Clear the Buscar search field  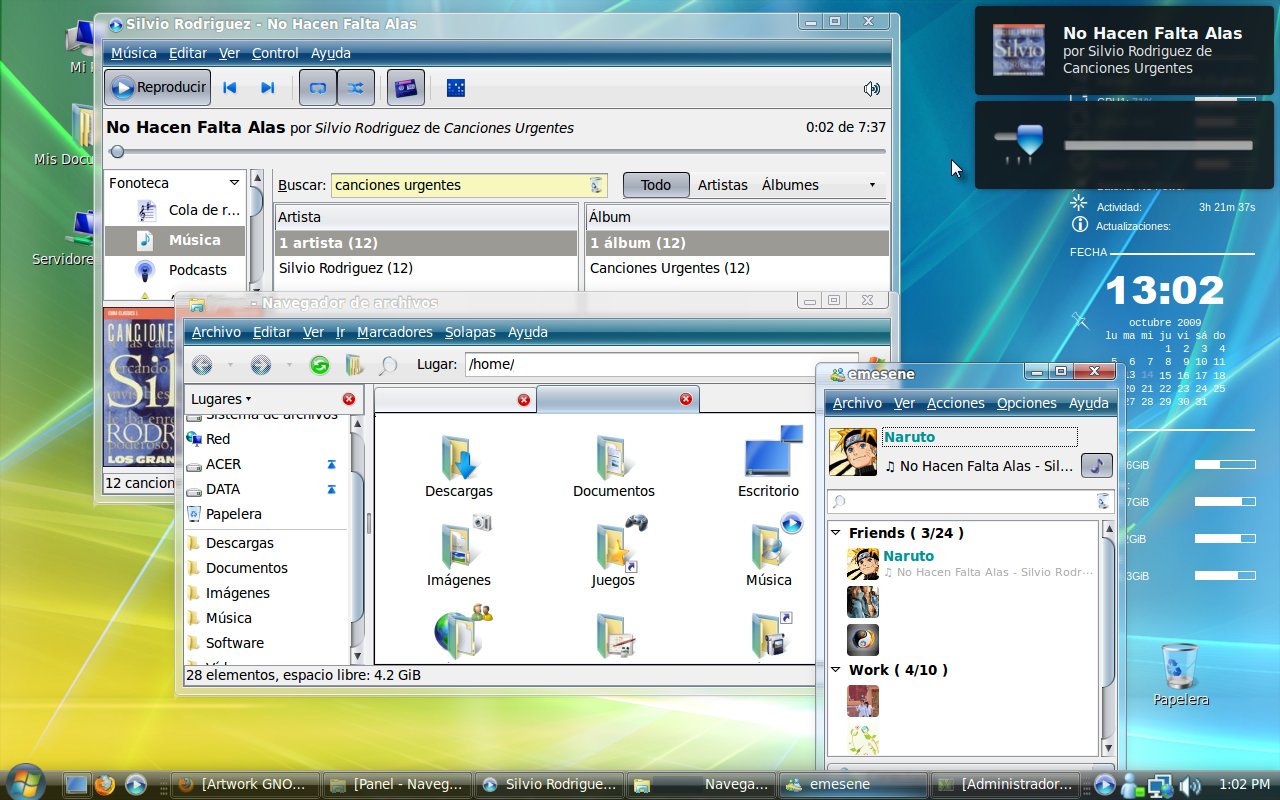coord(597,185)
